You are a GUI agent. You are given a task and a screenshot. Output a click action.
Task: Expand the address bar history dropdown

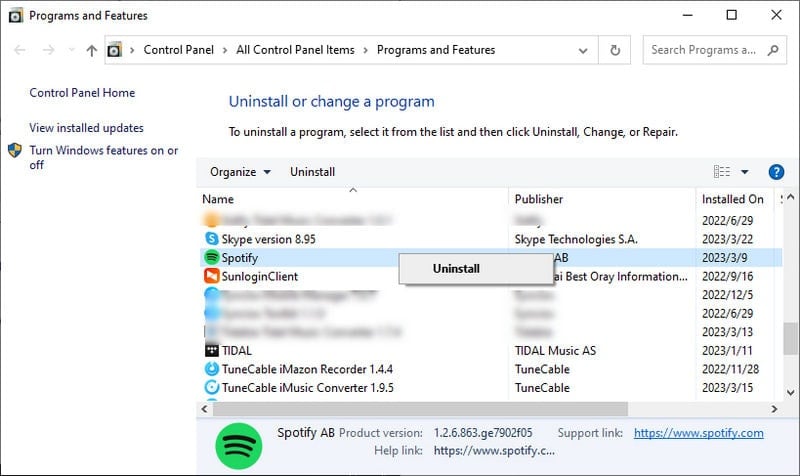pyautogui.click(x=583, y=51)
